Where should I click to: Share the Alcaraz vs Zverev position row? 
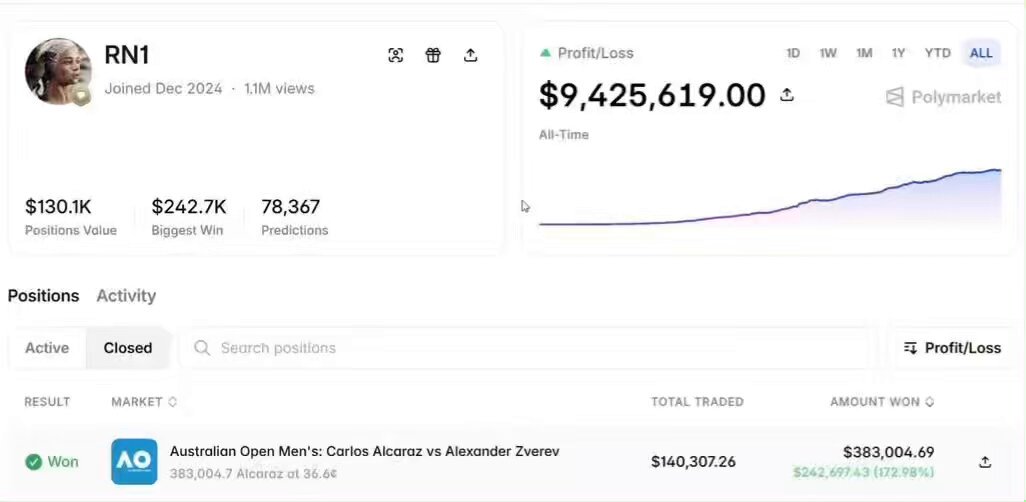985,462
